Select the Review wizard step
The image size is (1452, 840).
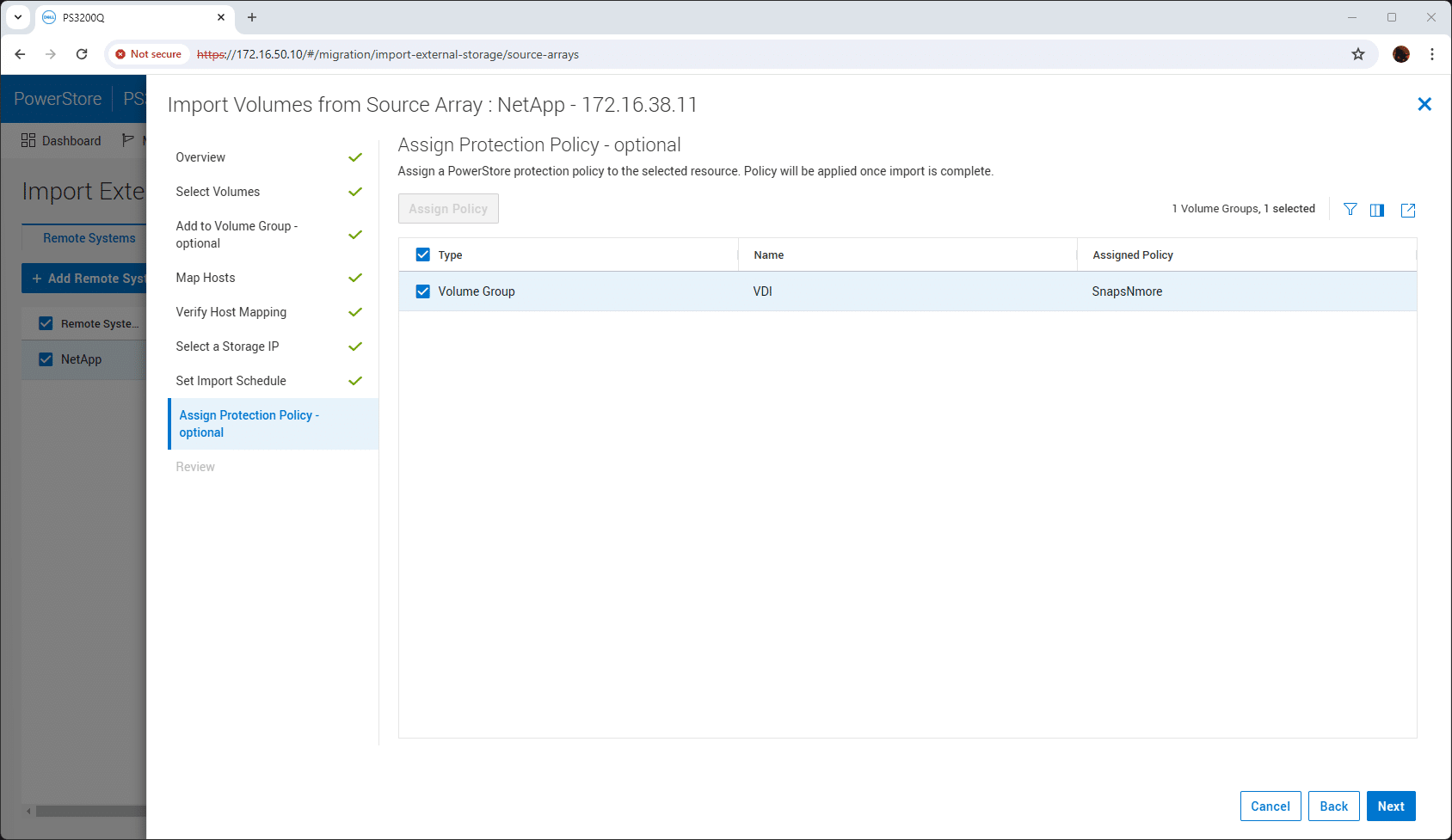195,467
